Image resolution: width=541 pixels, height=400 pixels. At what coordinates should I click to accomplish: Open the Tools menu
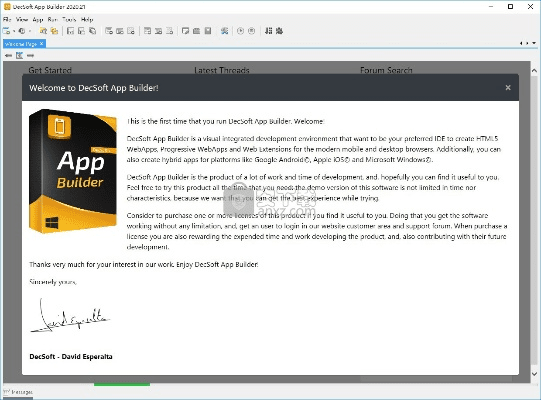click(69, 20)
